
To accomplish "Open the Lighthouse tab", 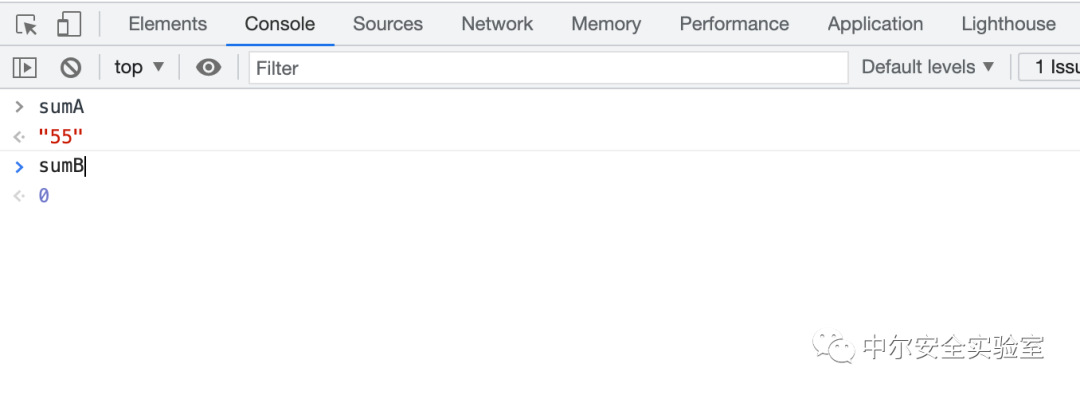I will [x=1008, y=24].
